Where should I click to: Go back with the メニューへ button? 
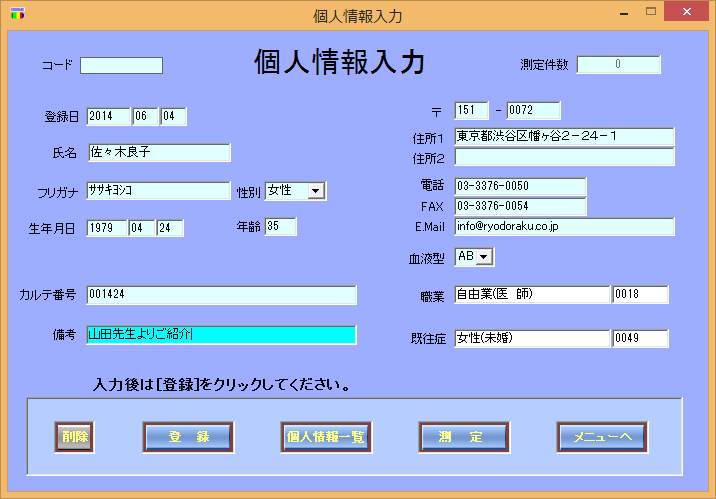pos(601,437)
